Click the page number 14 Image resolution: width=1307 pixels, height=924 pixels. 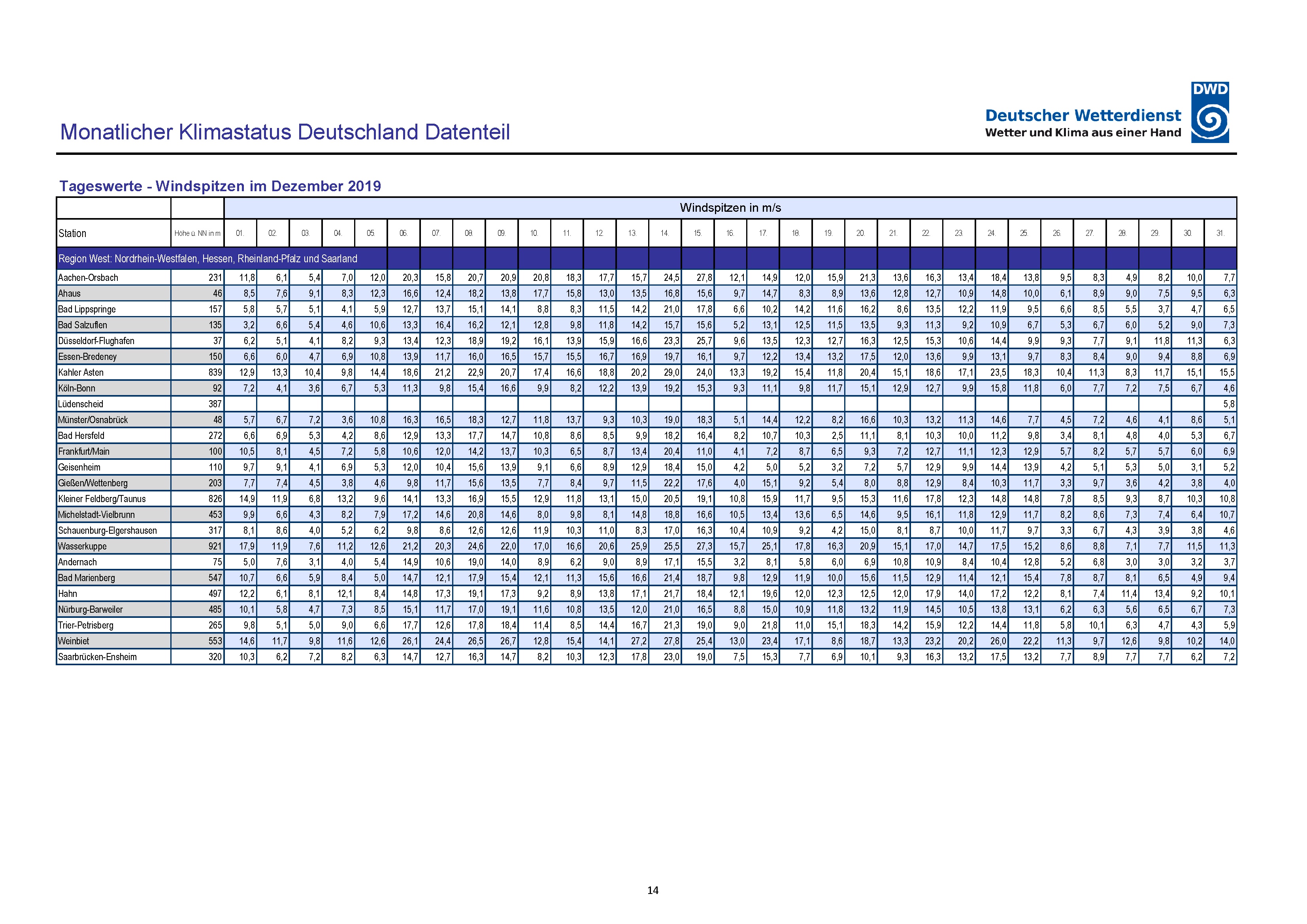(653, 890)
